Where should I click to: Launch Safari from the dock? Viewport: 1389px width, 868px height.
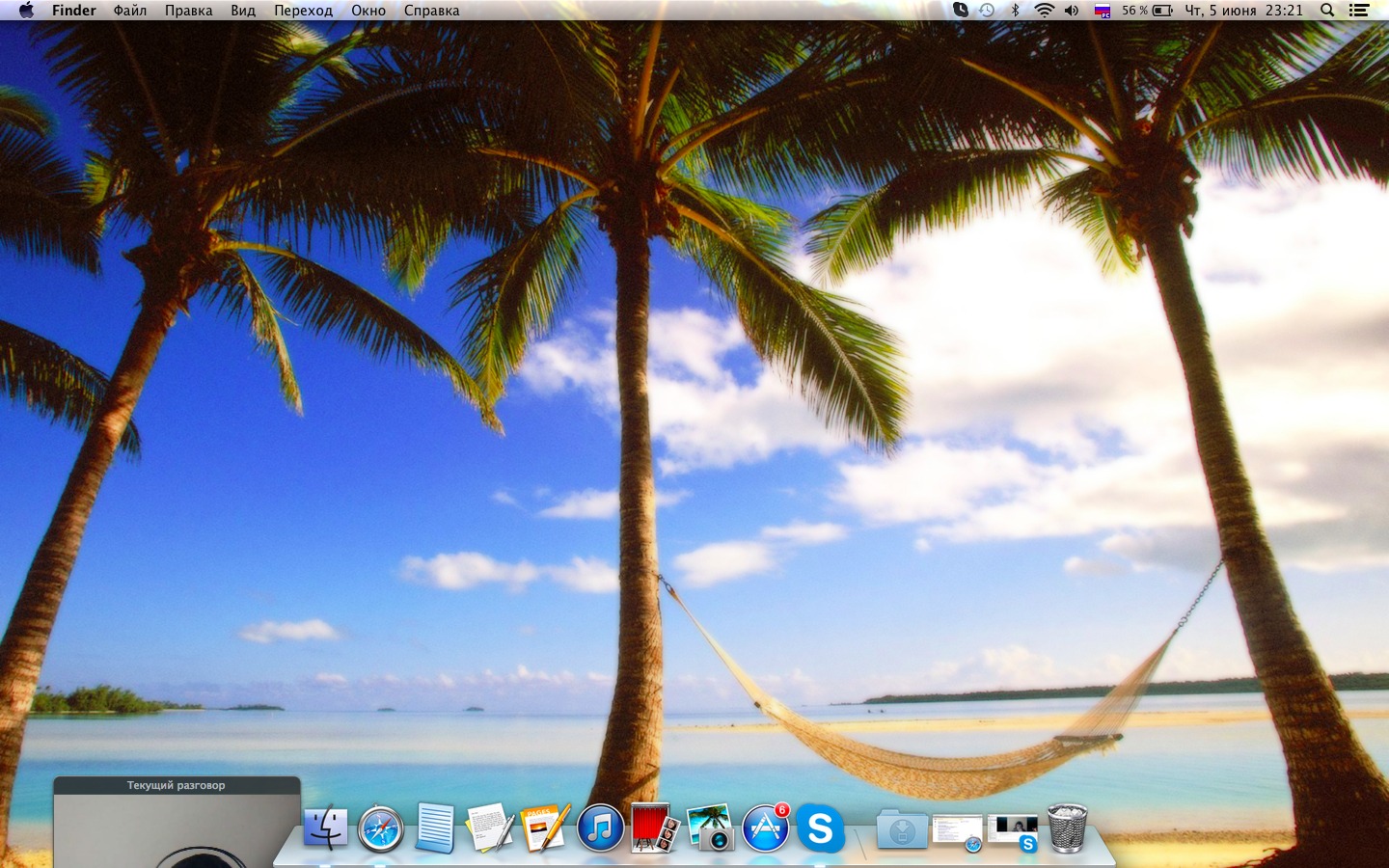(380, 829)
